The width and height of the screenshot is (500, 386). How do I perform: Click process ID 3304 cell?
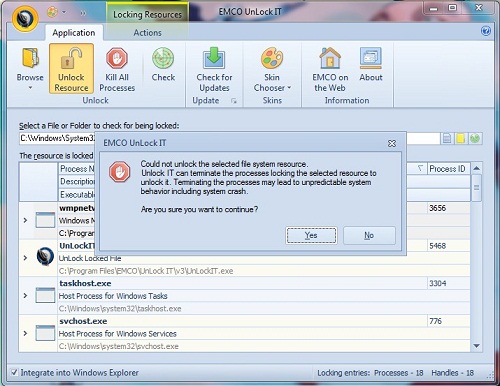click(x=448, y=283)
